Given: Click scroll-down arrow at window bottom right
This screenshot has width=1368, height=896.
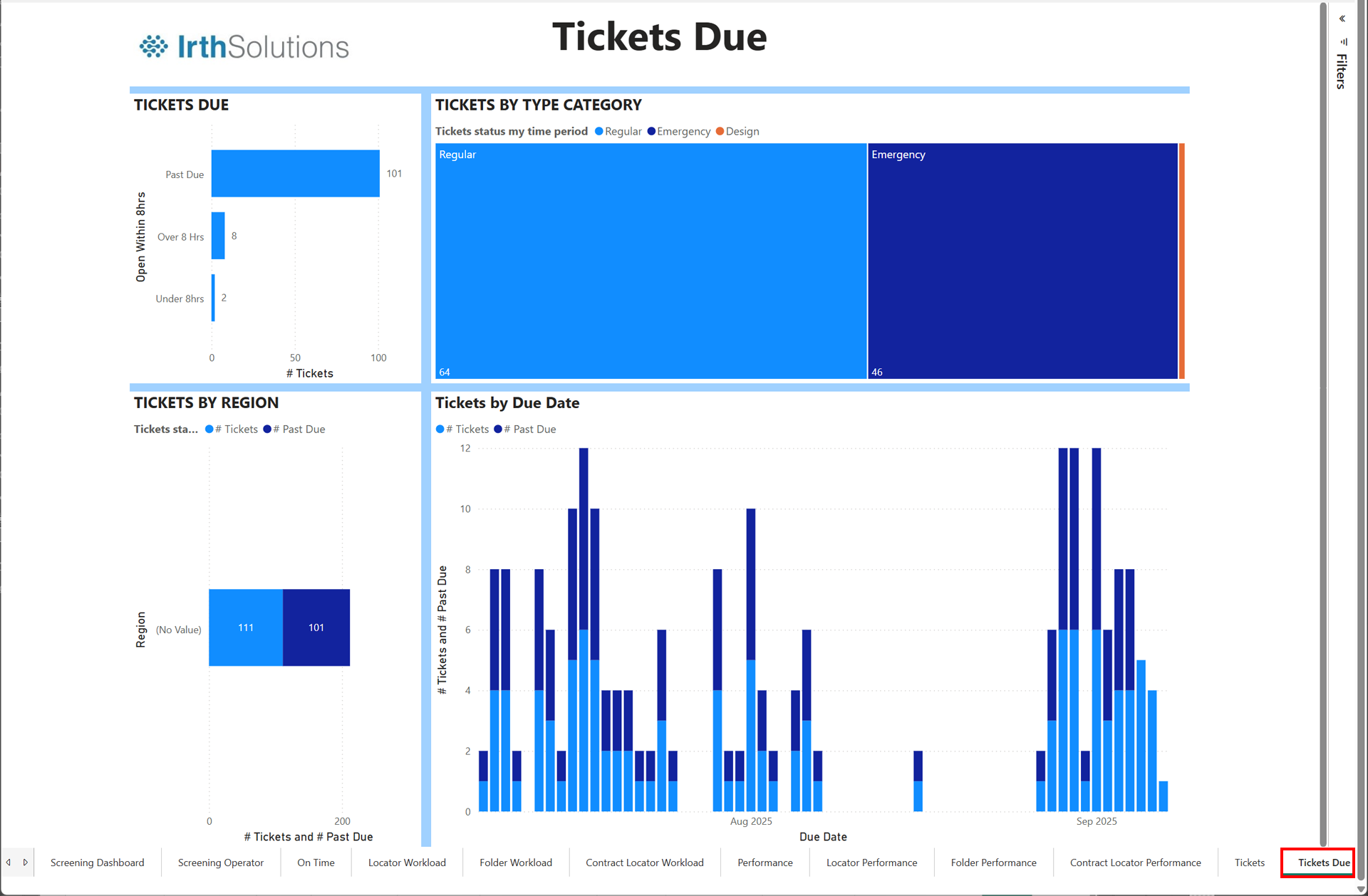Looking at the screenshot, I should click(x=1360, y=890).
